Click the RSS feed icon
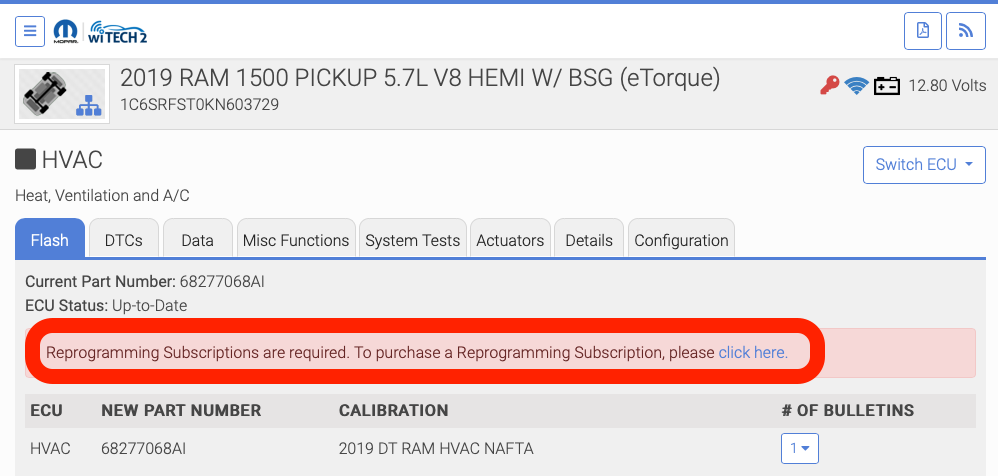This screenshot has width=998, height=476. tap(966, 30)
